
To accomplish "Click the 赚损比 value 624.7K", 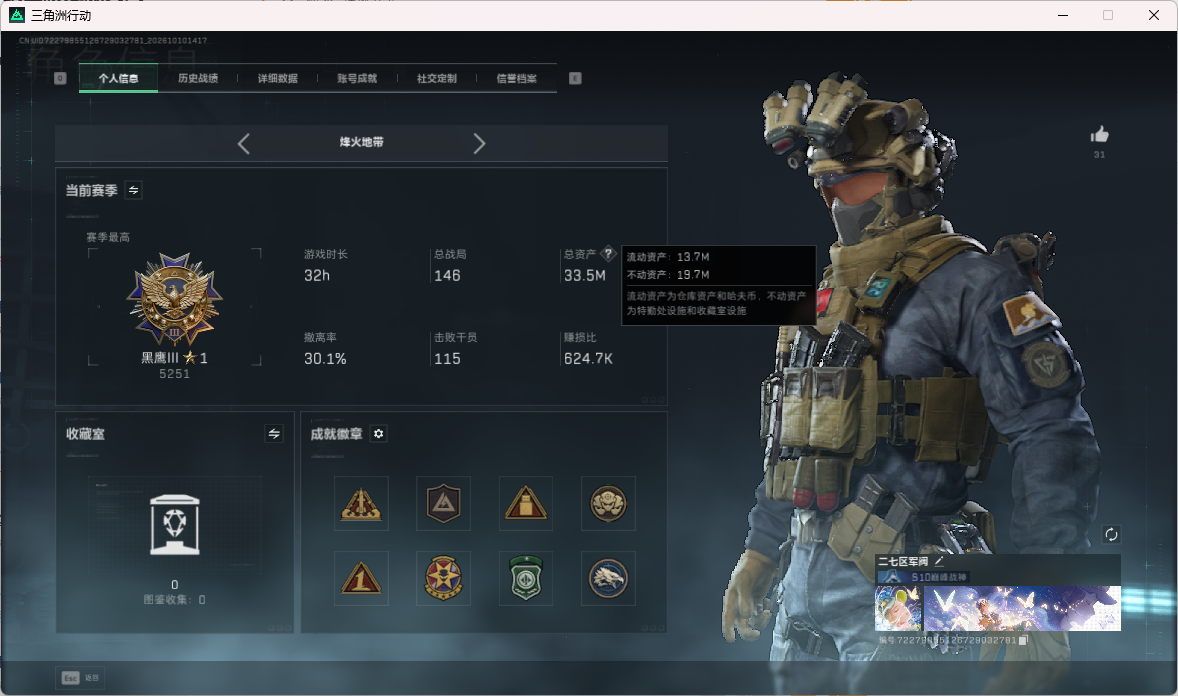I will (588, 359).
